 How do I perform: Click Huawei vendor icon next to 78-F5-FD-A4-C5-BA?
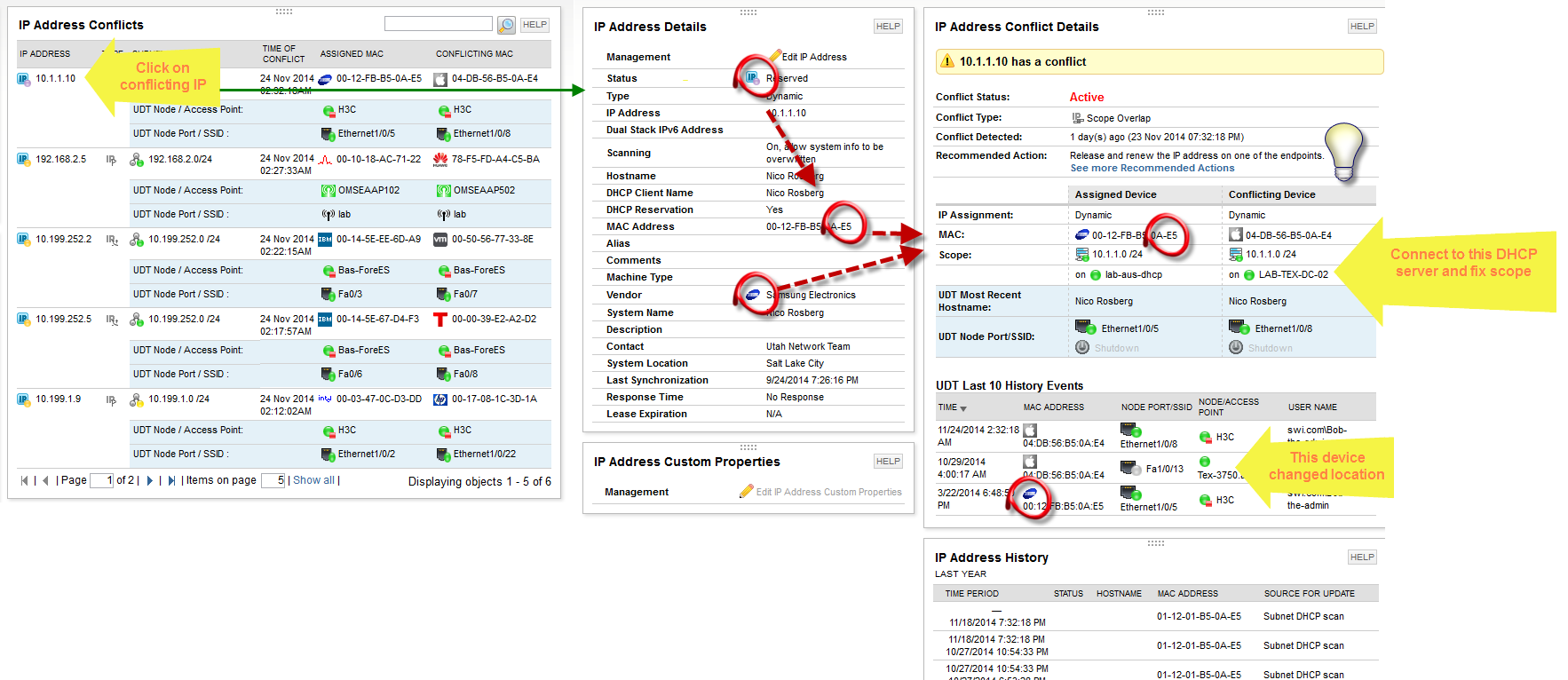440,160
